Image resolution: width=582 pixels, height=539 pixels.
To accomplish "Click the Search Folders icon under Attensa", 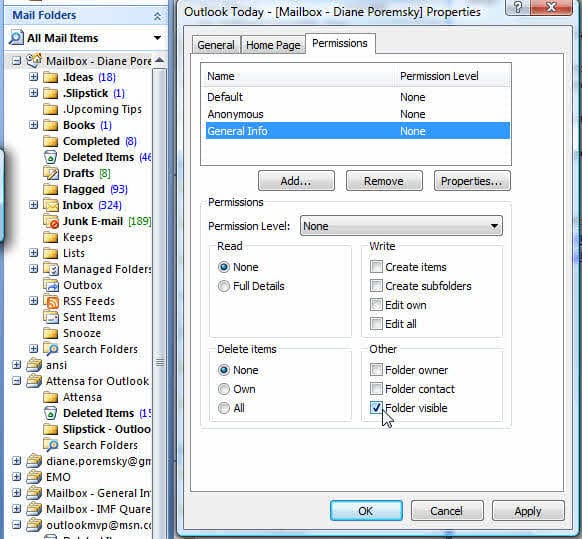I will (x=51, y=445).
